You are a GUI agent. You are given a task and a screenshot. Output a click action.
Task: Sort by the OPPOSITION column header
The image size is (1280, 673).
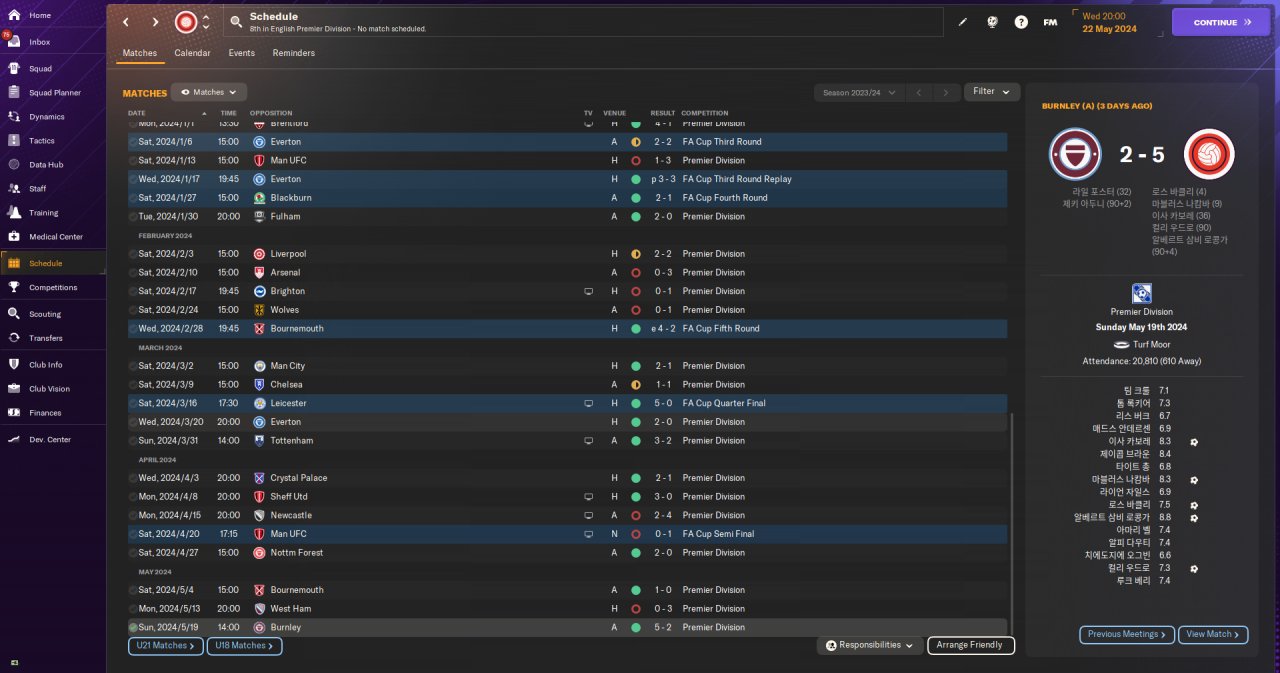[271, 113]
